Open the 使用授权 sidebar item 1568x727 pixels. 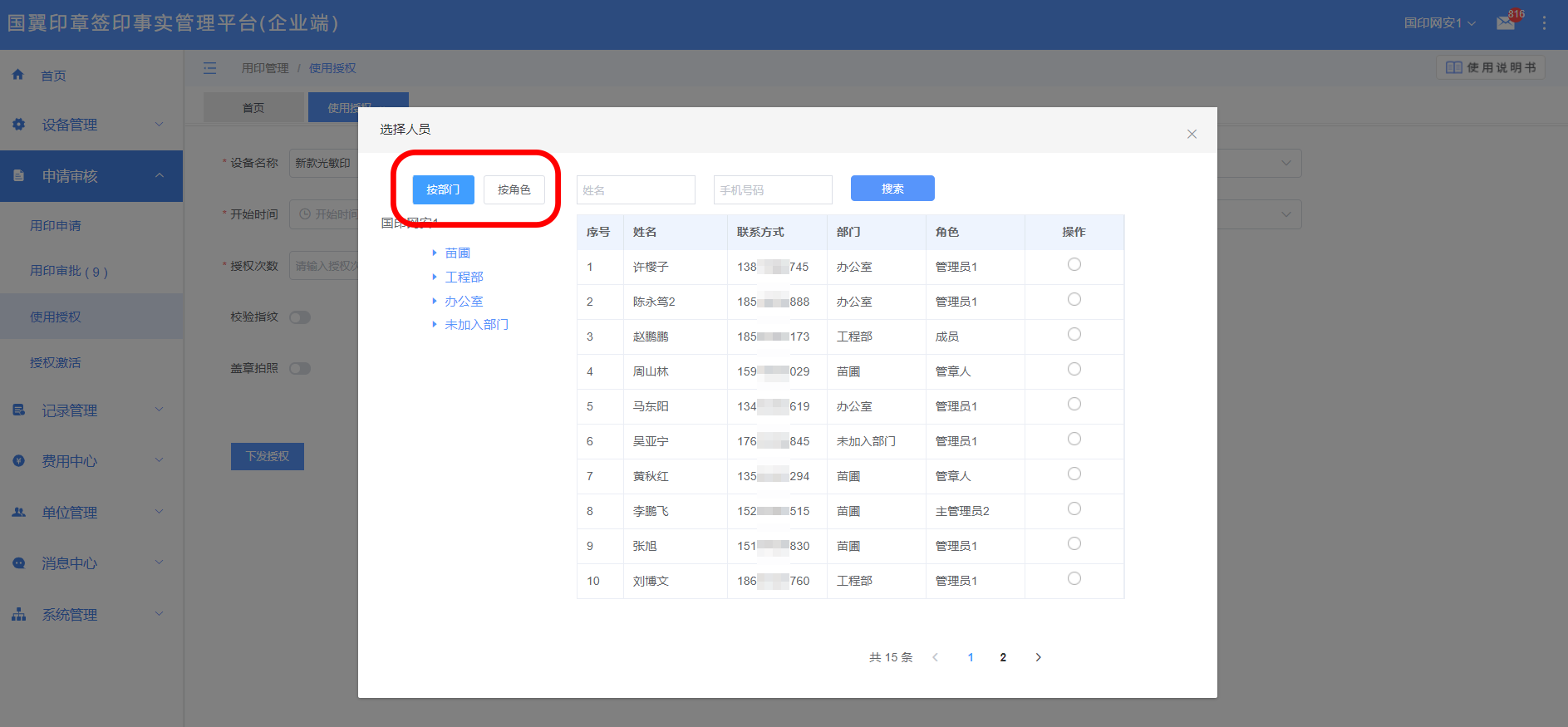pos(91,317)
